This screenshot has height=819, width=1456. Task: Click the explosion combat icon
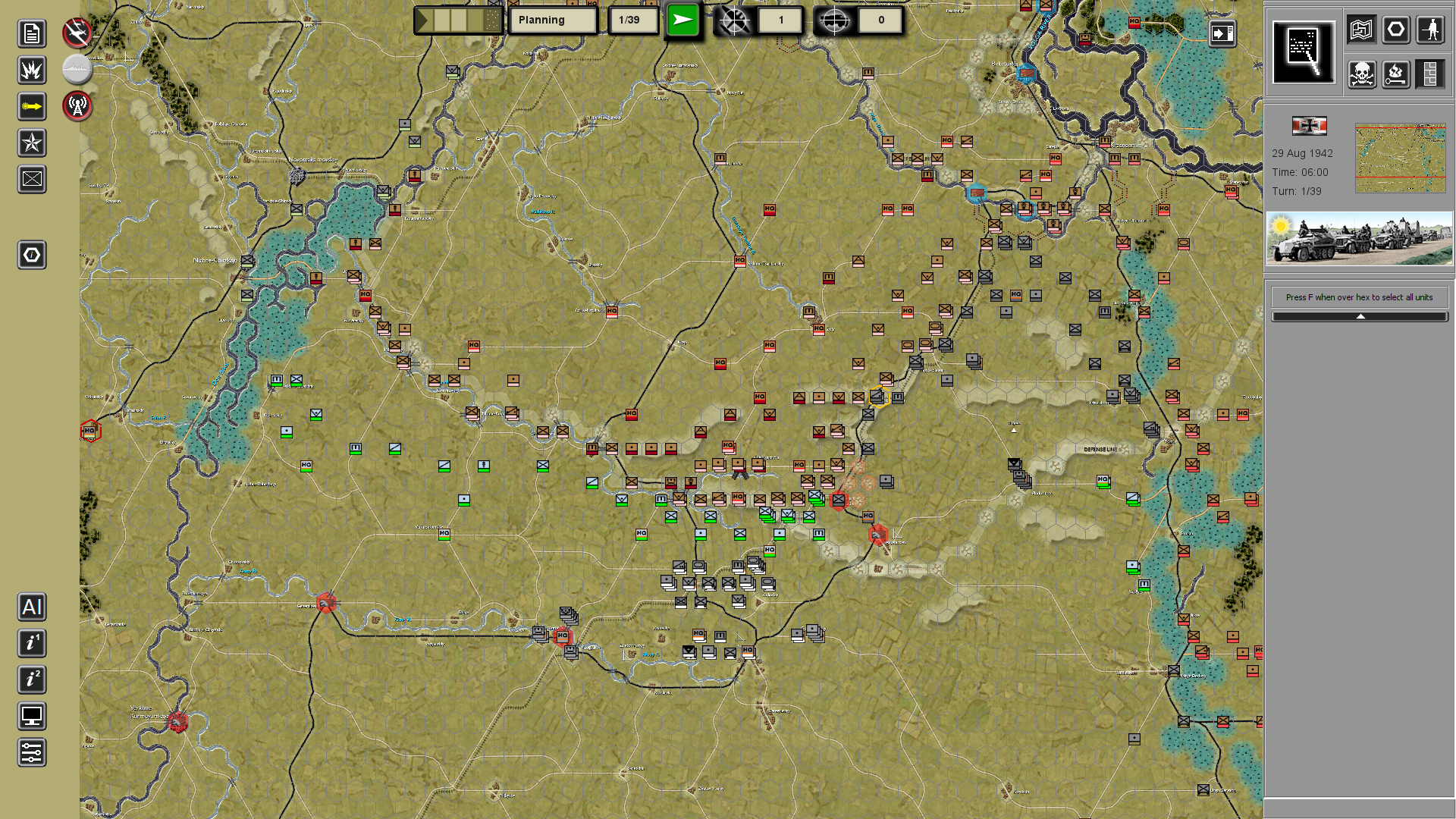point(32,70)
